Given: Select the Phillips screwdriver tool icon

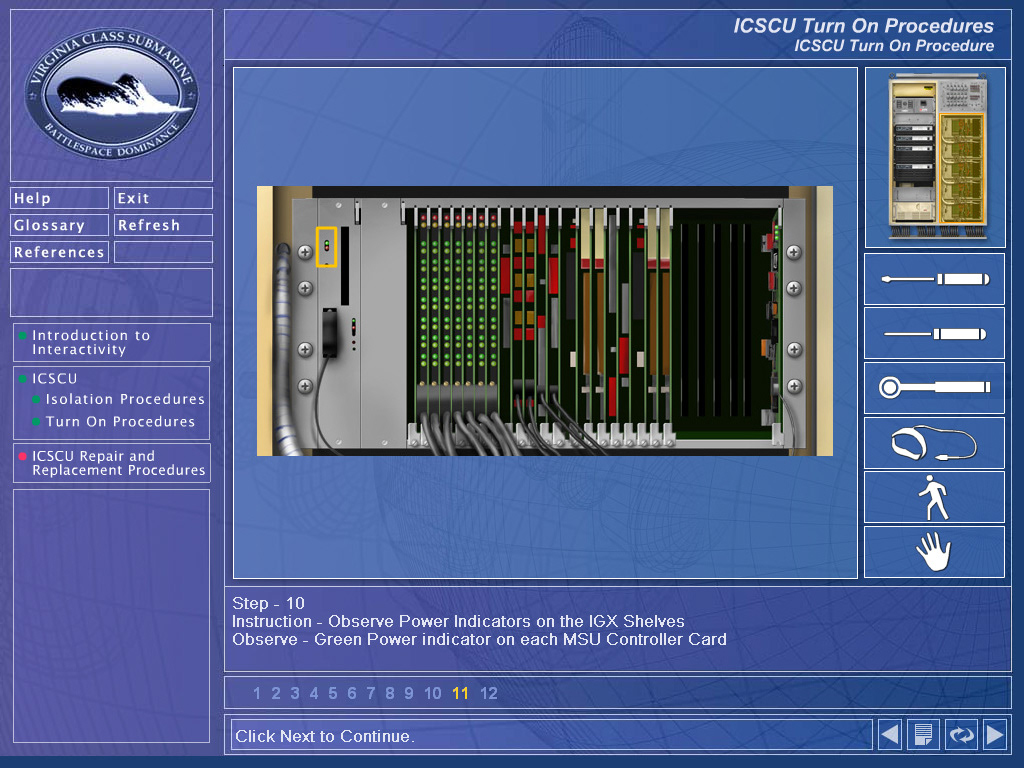Looking at the screenshot, I should click(934, 280).
